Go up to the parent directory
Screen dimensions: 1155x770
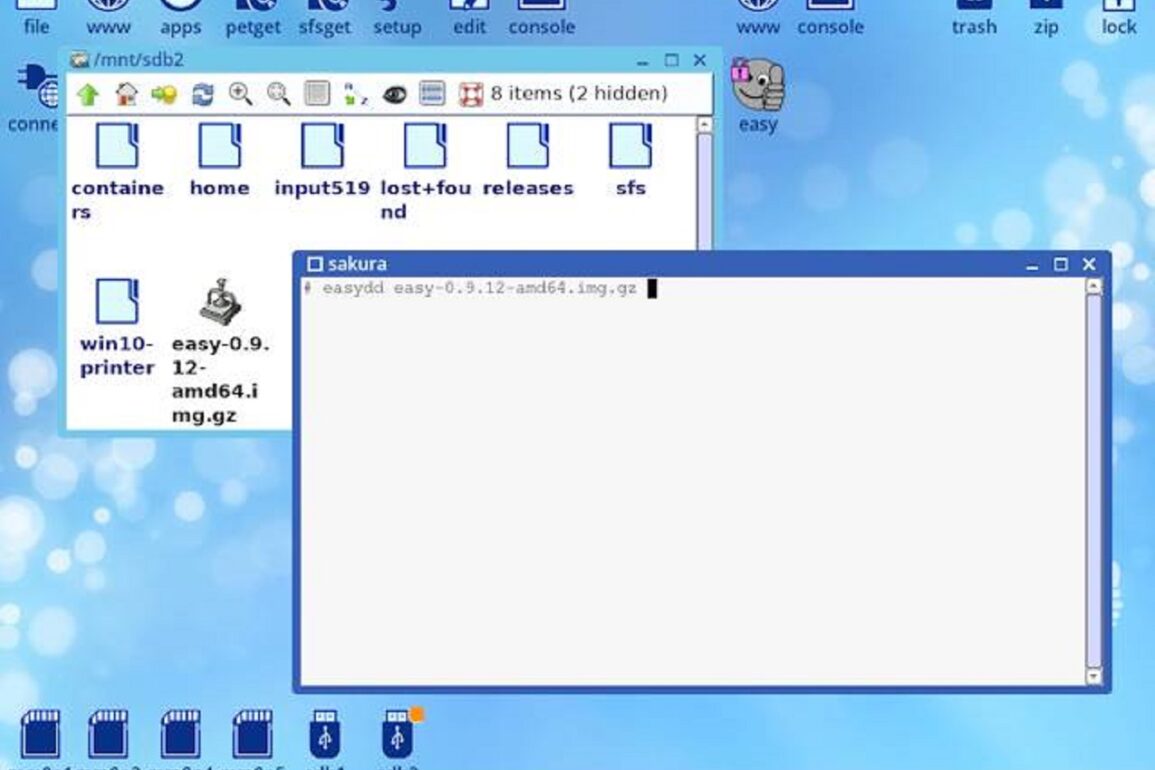tap(88, 95)
